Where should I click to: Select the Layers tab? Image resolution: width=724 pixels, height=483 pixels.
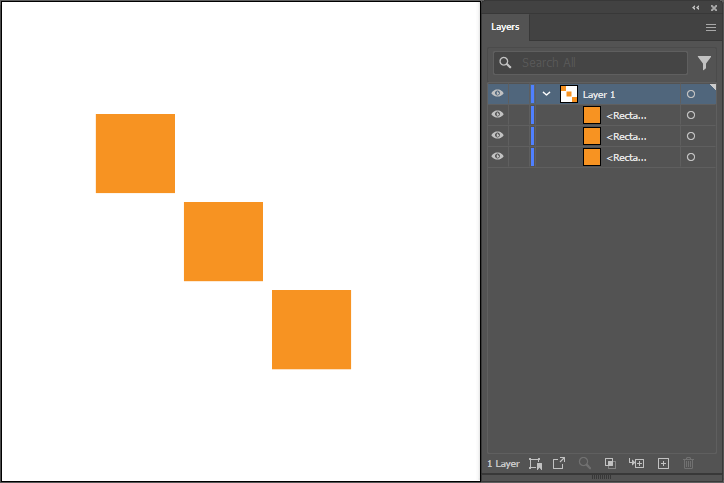(505, 28)
